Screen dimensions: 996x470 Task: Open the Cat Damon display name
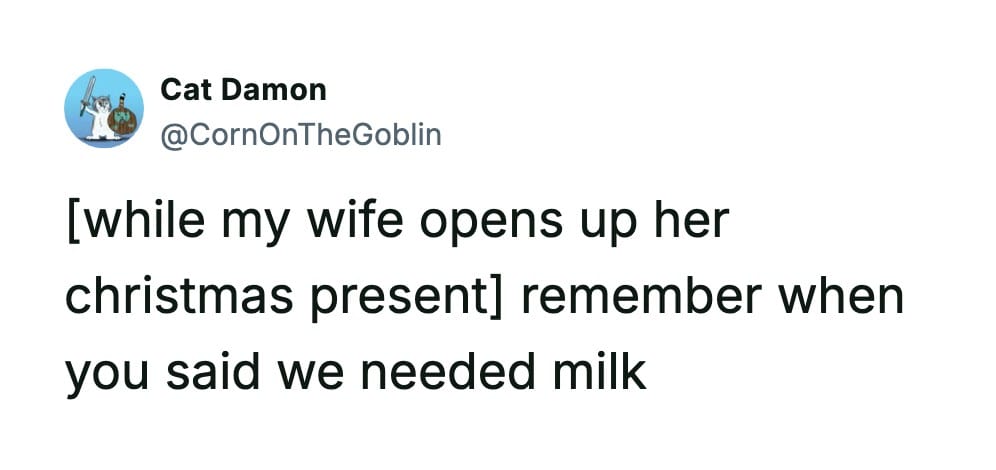(243, 90)
